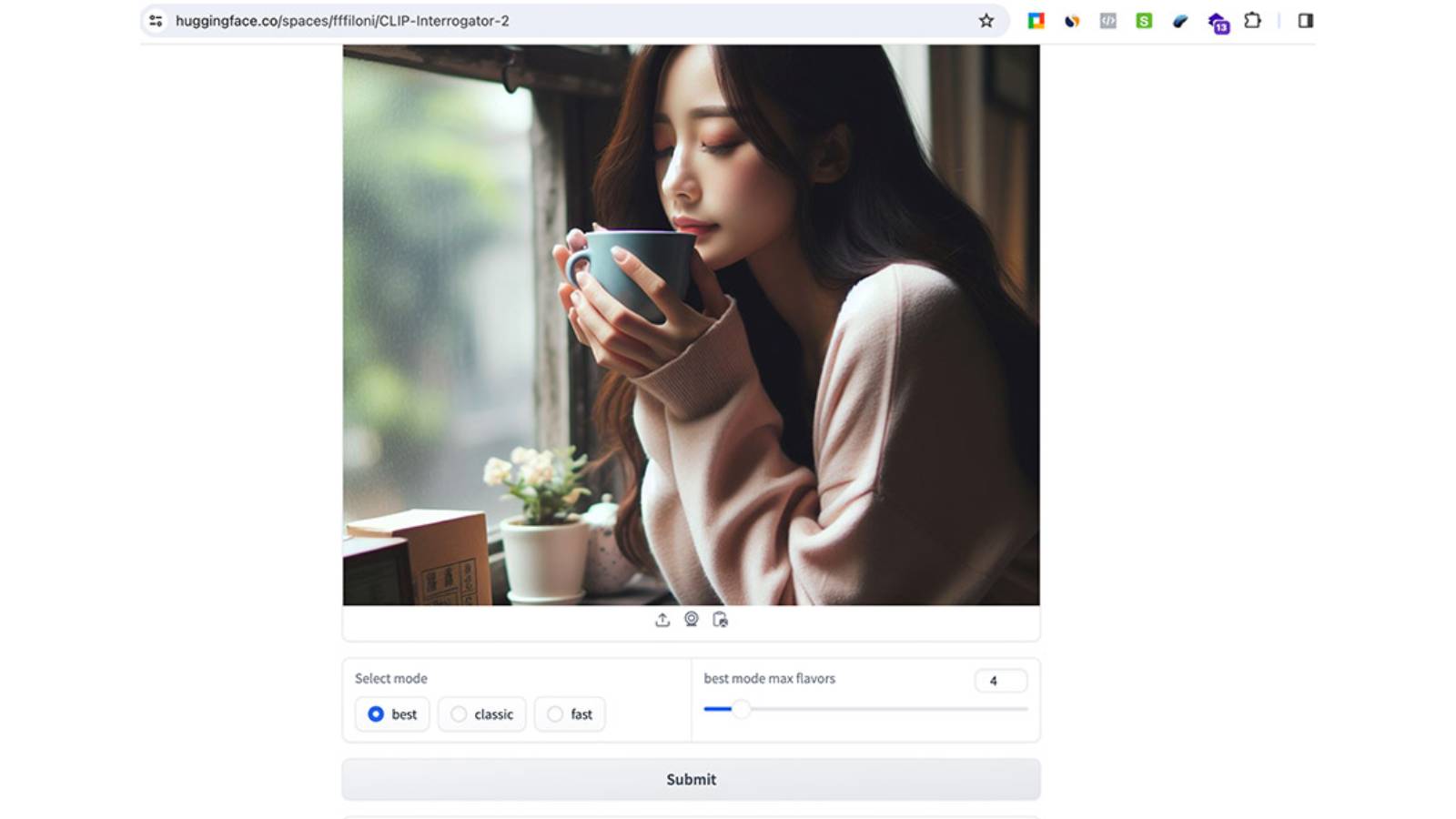Click the code-bracket extension icon
Viewport: 1456px width, 819px height.
coord(1107,19)
